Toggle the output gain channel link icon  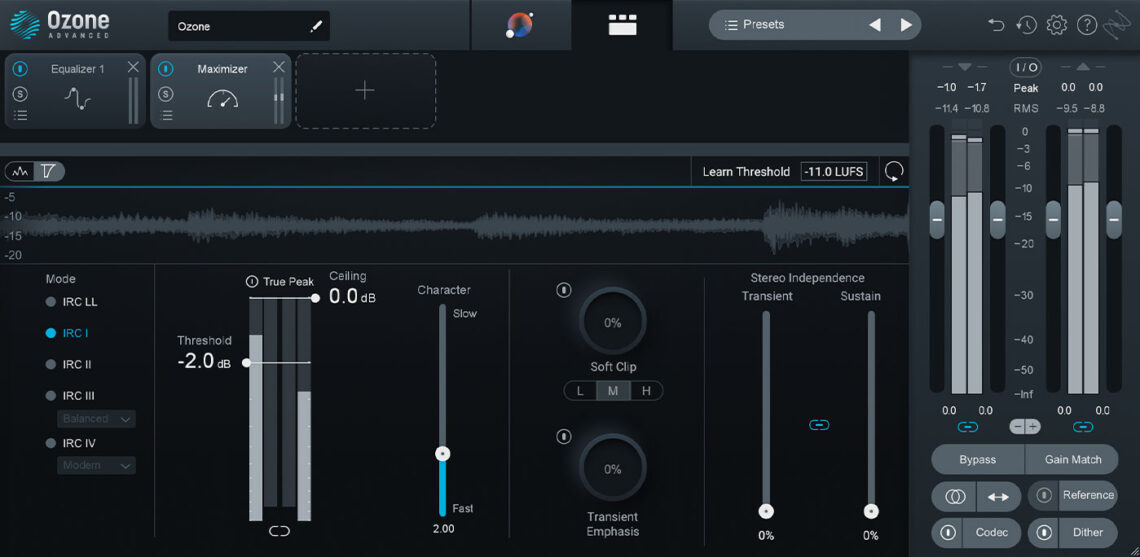pyautogui.click(x=1083, y=427)
